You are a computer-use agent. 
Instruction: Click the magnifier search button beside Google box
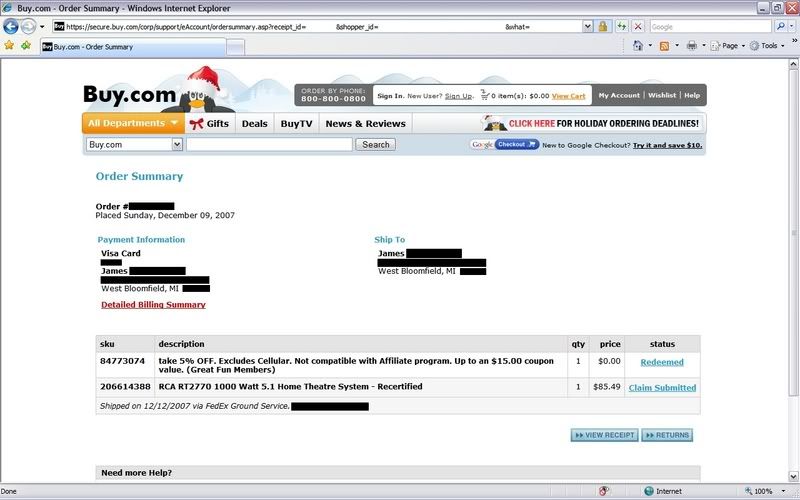point(780,27)
